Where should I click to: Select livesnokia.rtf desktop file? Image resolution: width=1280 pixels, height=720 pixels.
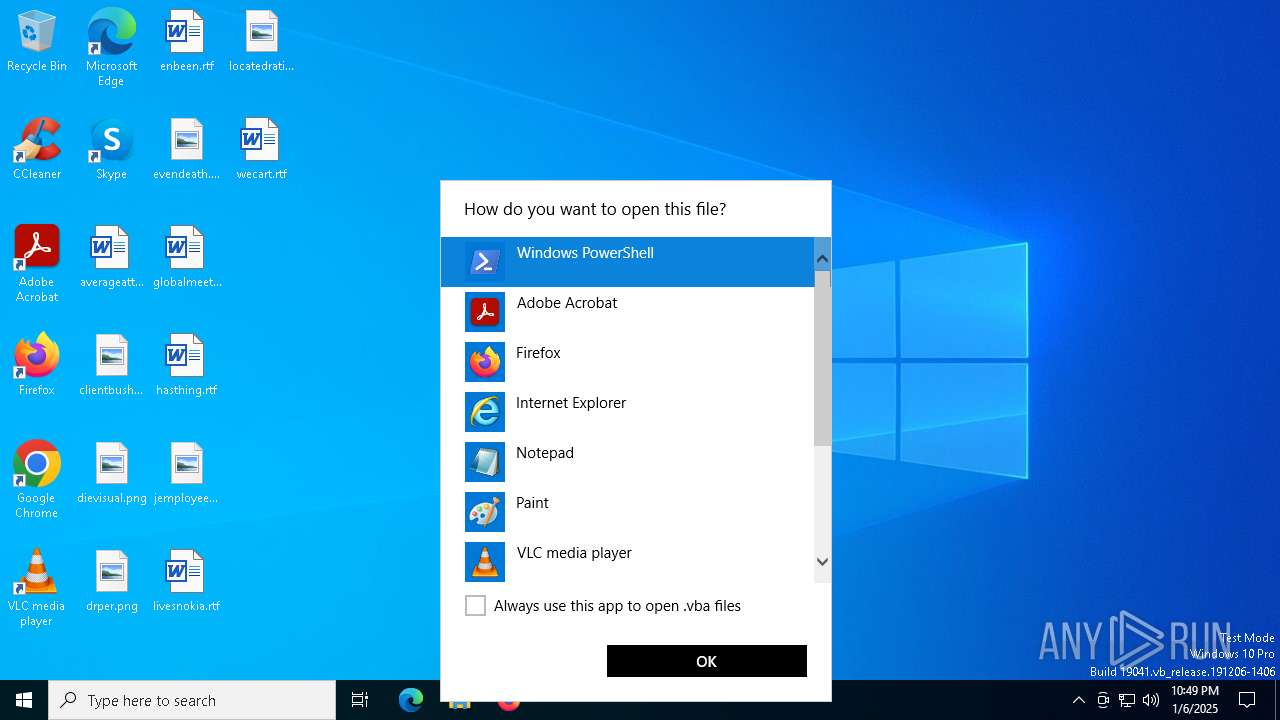pos(187,581)
